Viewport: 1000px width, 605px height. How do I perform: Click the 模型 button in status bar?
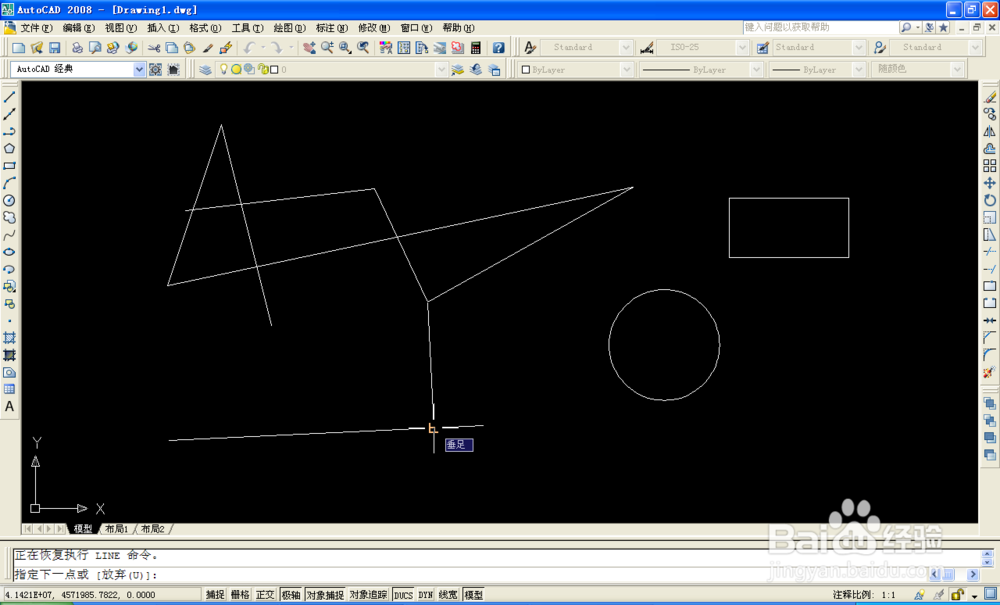point(474,595)
